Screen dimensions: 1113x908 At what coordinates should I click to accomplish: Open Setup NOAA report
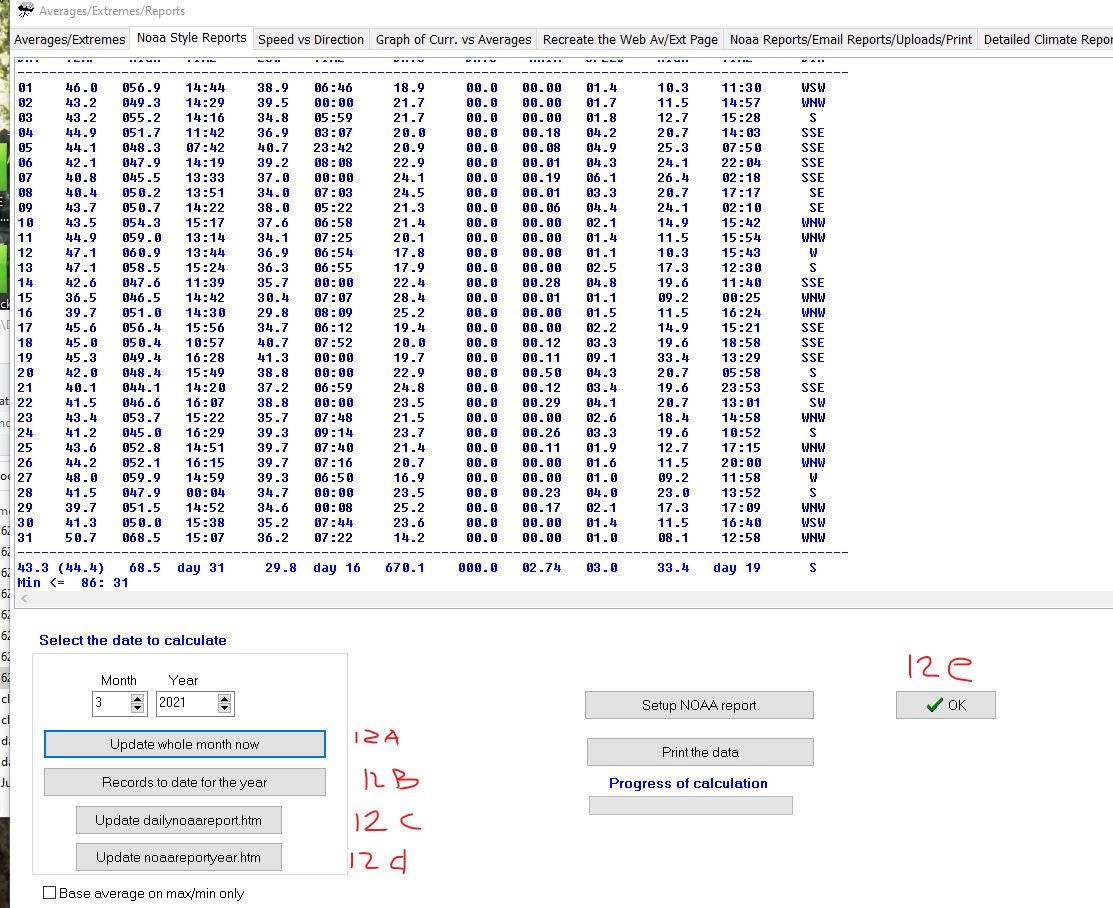tap(699, 705)
